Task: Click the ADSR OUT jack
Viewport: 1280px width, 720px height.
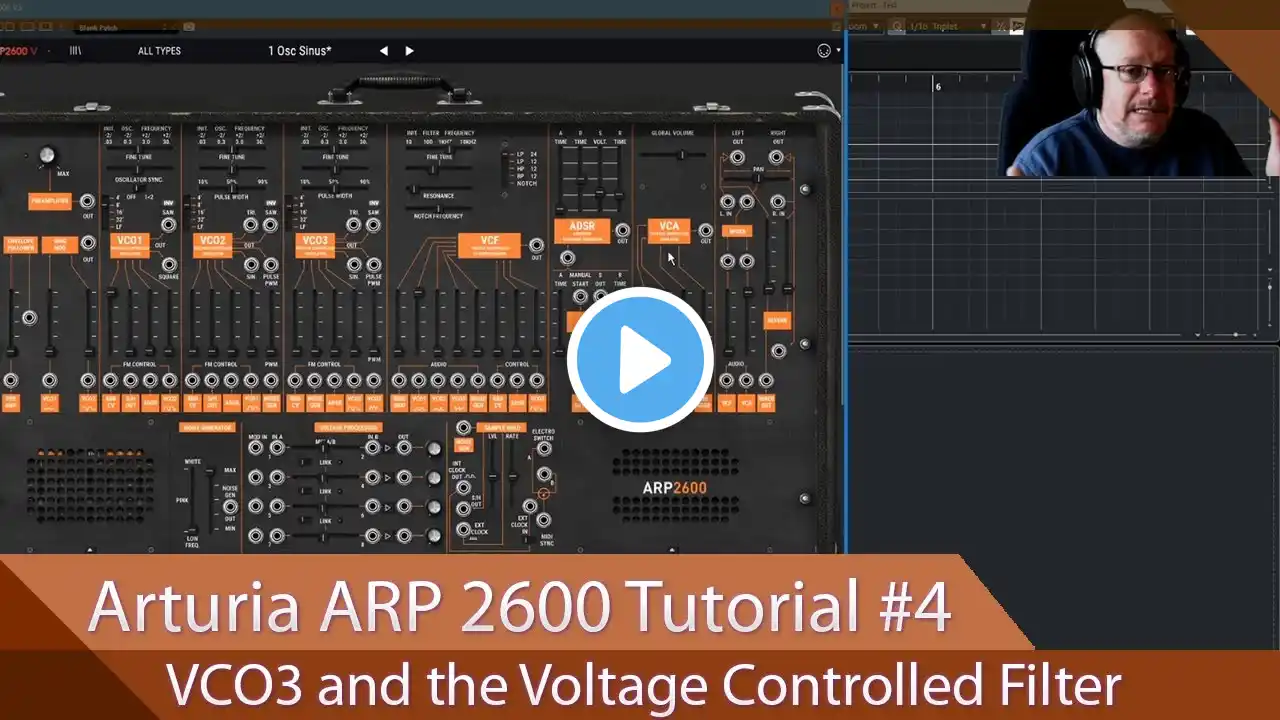Action: tap(622, 230)
